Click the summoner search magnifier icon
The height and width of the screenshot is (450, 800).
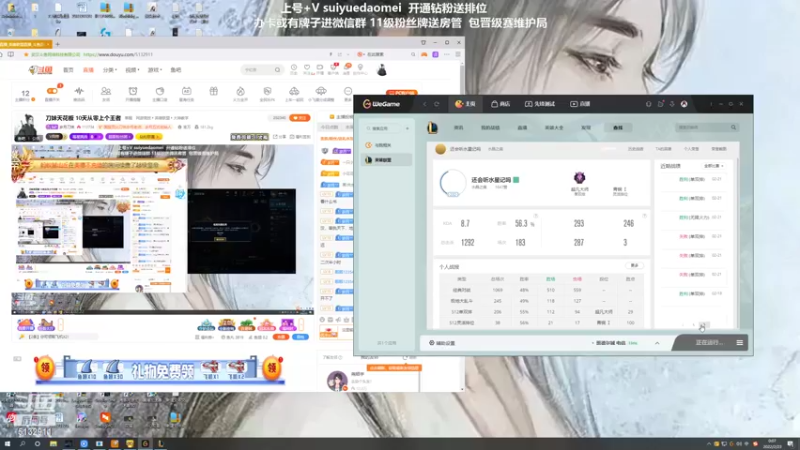pyautogui.click(x=733, y=128)
